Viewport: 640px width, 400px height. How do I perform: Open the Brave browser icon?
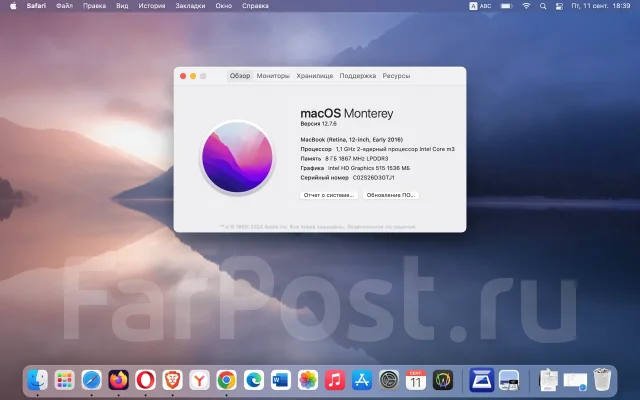(x=172, y=380)
